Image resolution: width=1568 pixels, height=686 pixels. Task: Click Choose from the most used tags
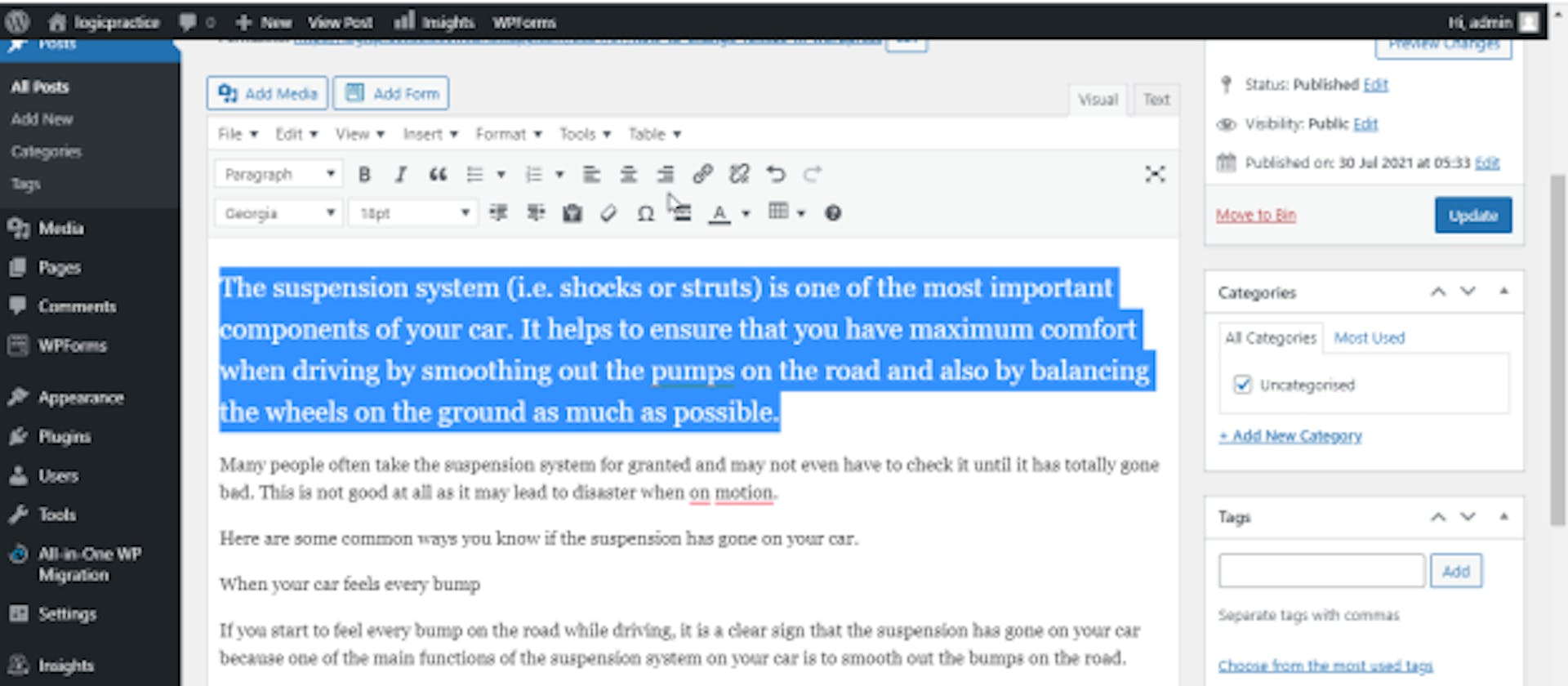(x=1325, y=666)
